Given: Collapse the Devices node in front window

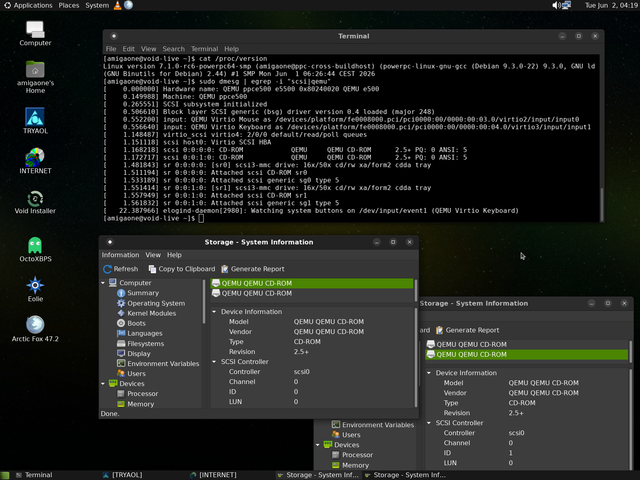Looking at the screenshot, I should pos(103,384).
